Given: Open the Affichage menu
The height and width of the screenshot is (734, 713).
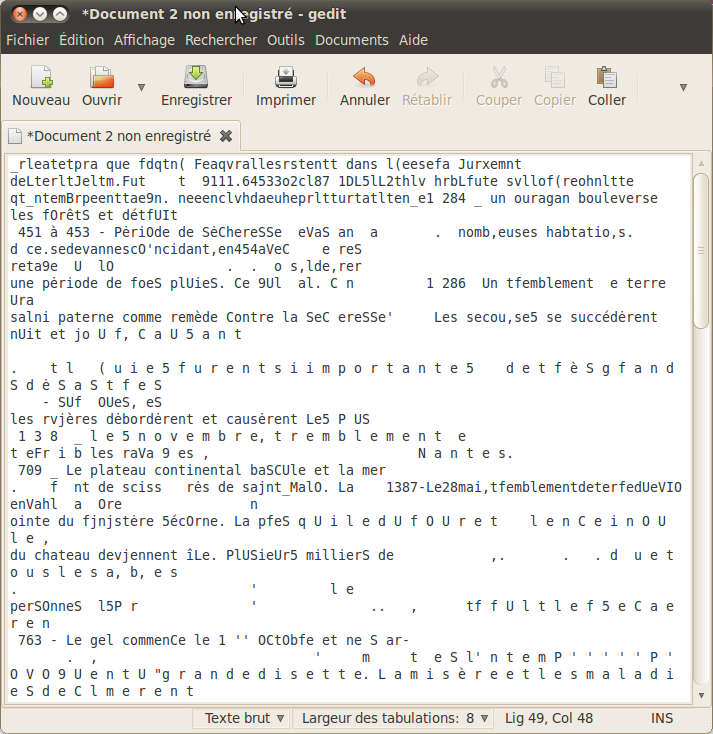Looking at the screenshot, I should [x=144, y=40].
